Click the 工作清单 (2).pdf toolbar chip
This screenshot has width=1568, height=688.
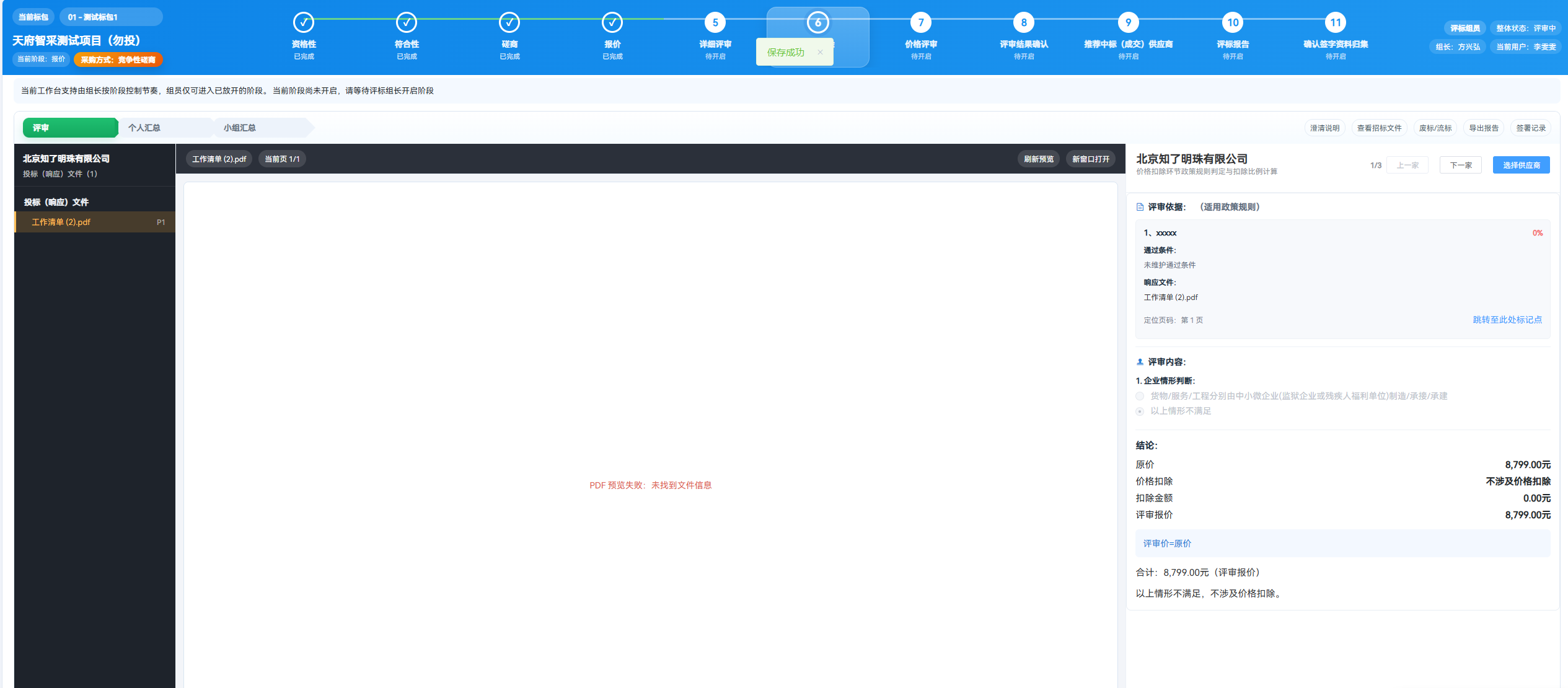click(x=219, y=159)
